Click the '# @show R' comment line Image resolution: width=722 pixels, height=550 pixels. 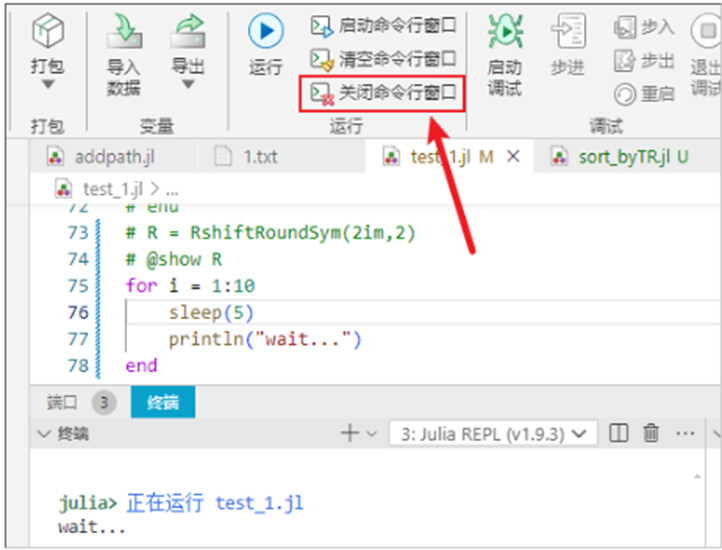[x=174, y=259]
